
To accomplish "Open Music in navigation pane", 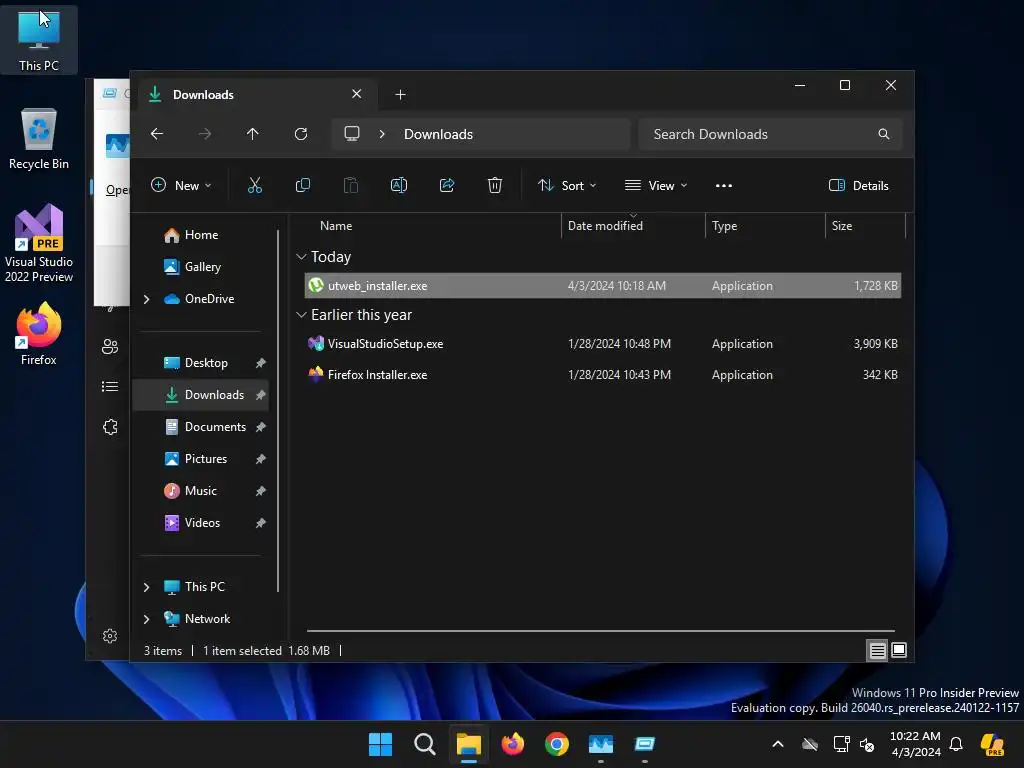I will click(x=200, y=491).
